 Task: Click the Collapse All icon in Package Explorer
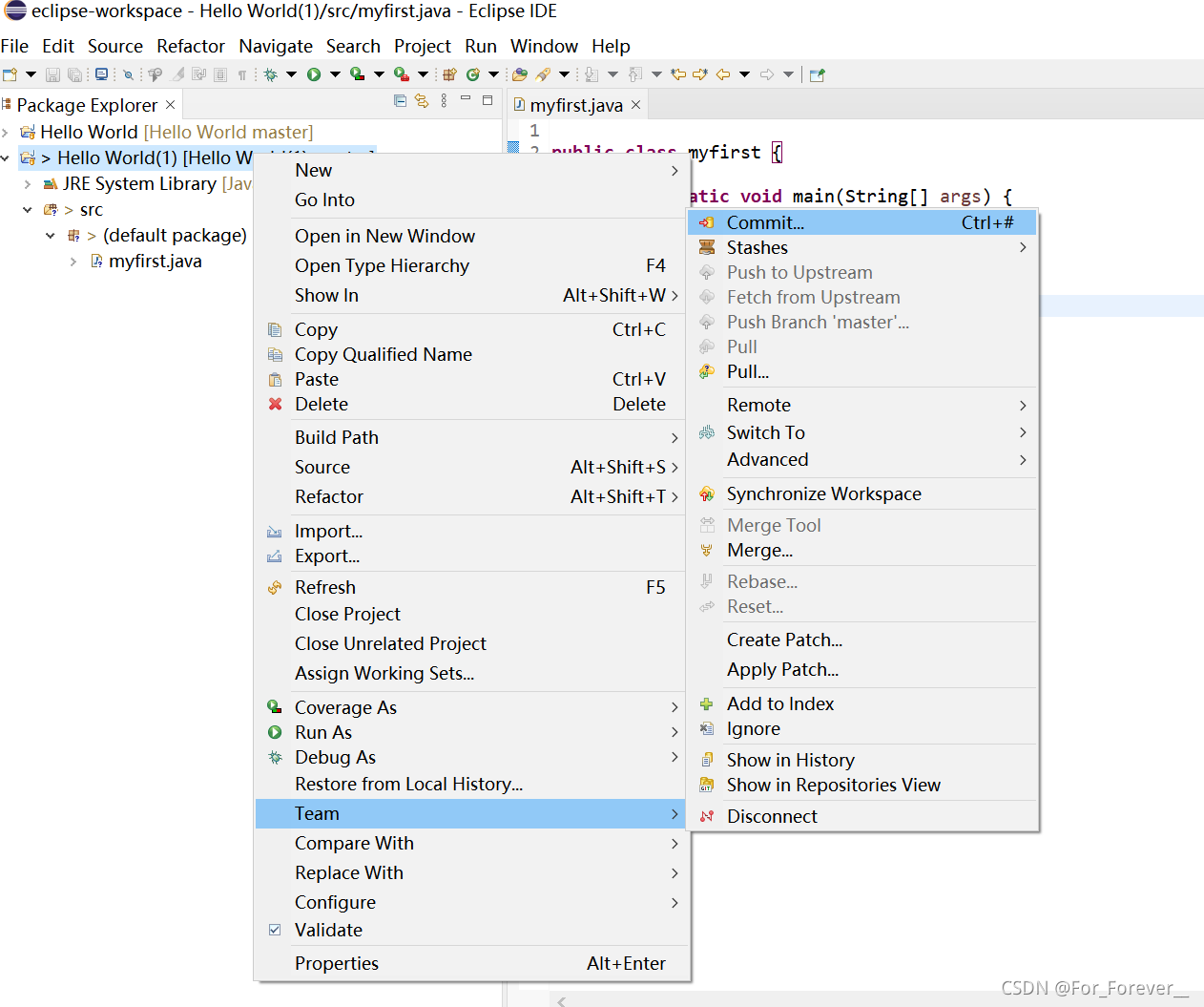(x=400, y=100)
